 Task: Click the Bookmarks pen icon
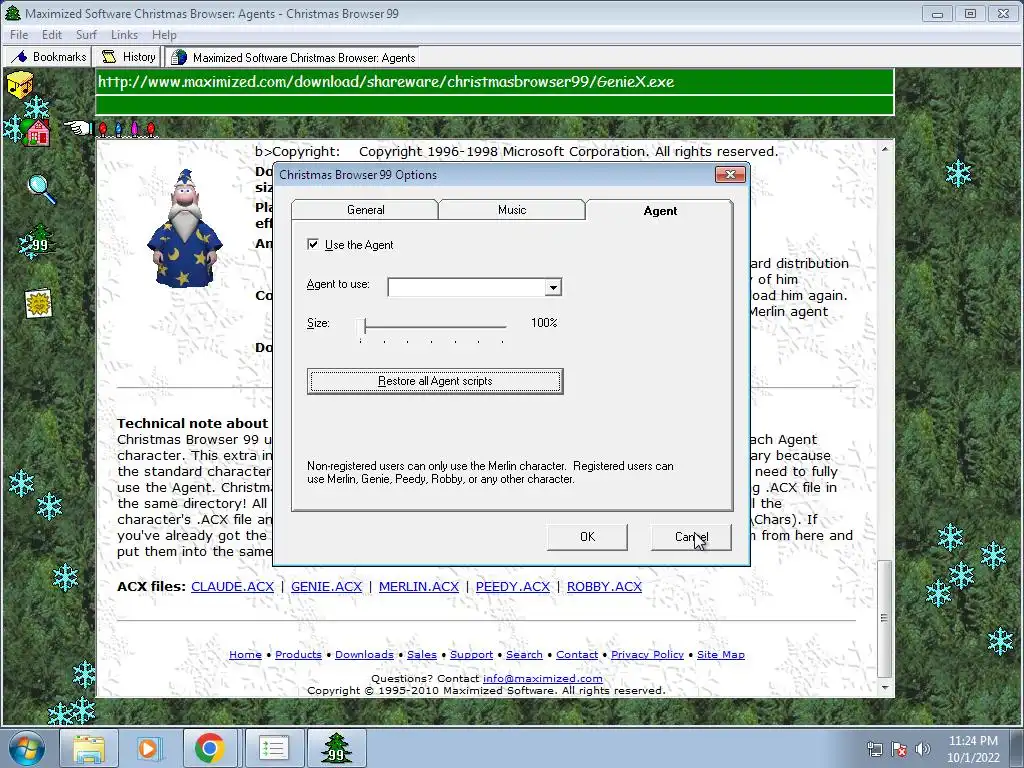19,57
